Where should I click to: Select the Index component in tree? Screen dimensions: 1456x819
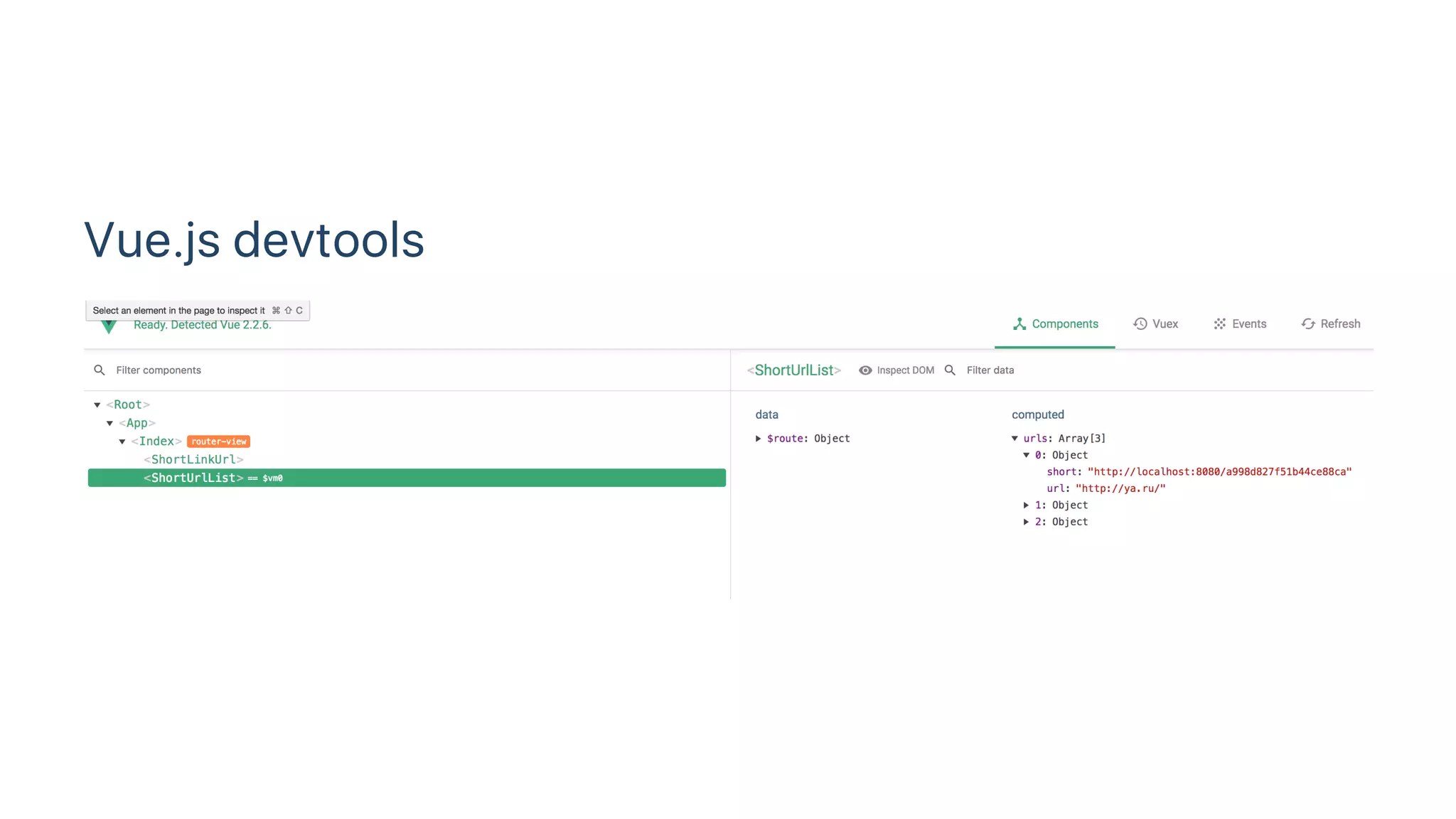(156, 441)
